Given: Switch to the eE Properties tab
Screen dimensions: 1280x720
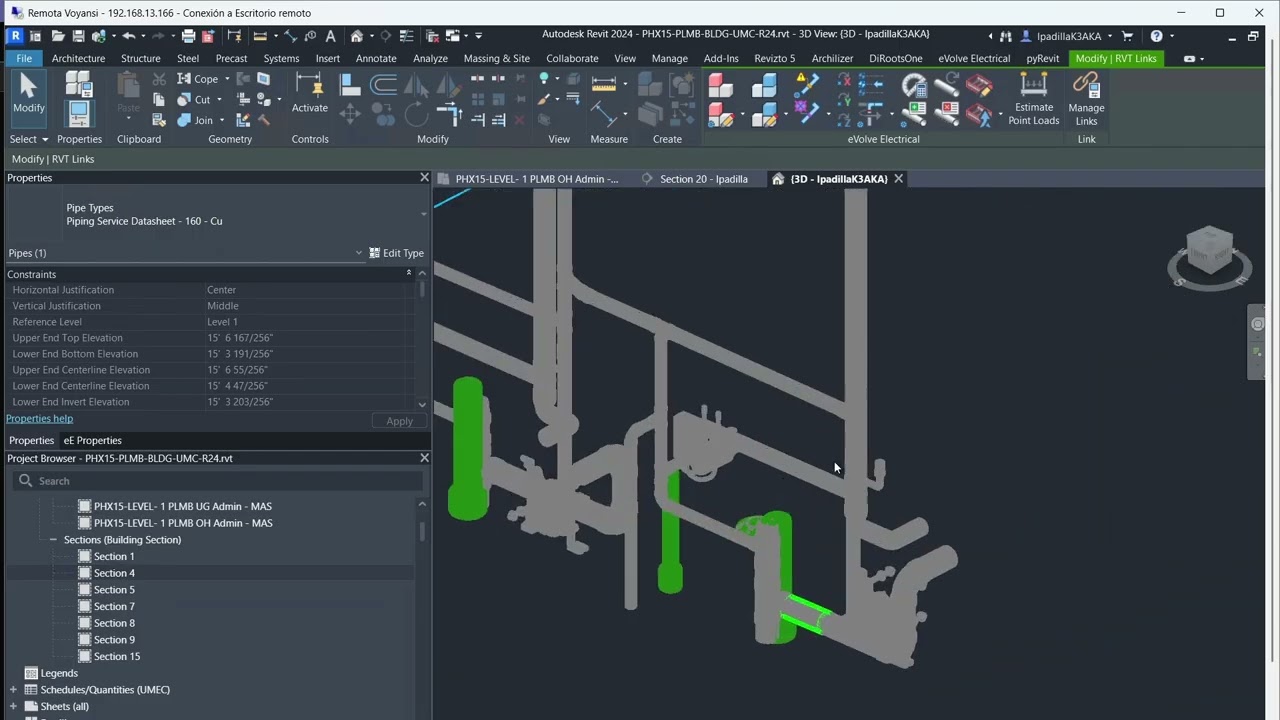Looking at the screenshot, I should 93,440.
